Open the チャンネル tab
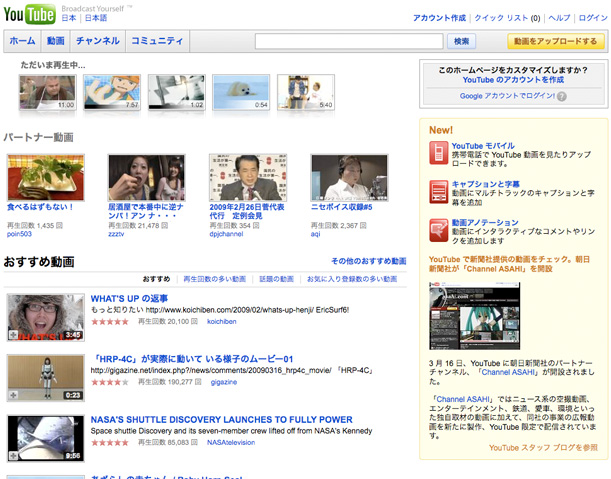The image size is (611, 479). coord(98,41)
